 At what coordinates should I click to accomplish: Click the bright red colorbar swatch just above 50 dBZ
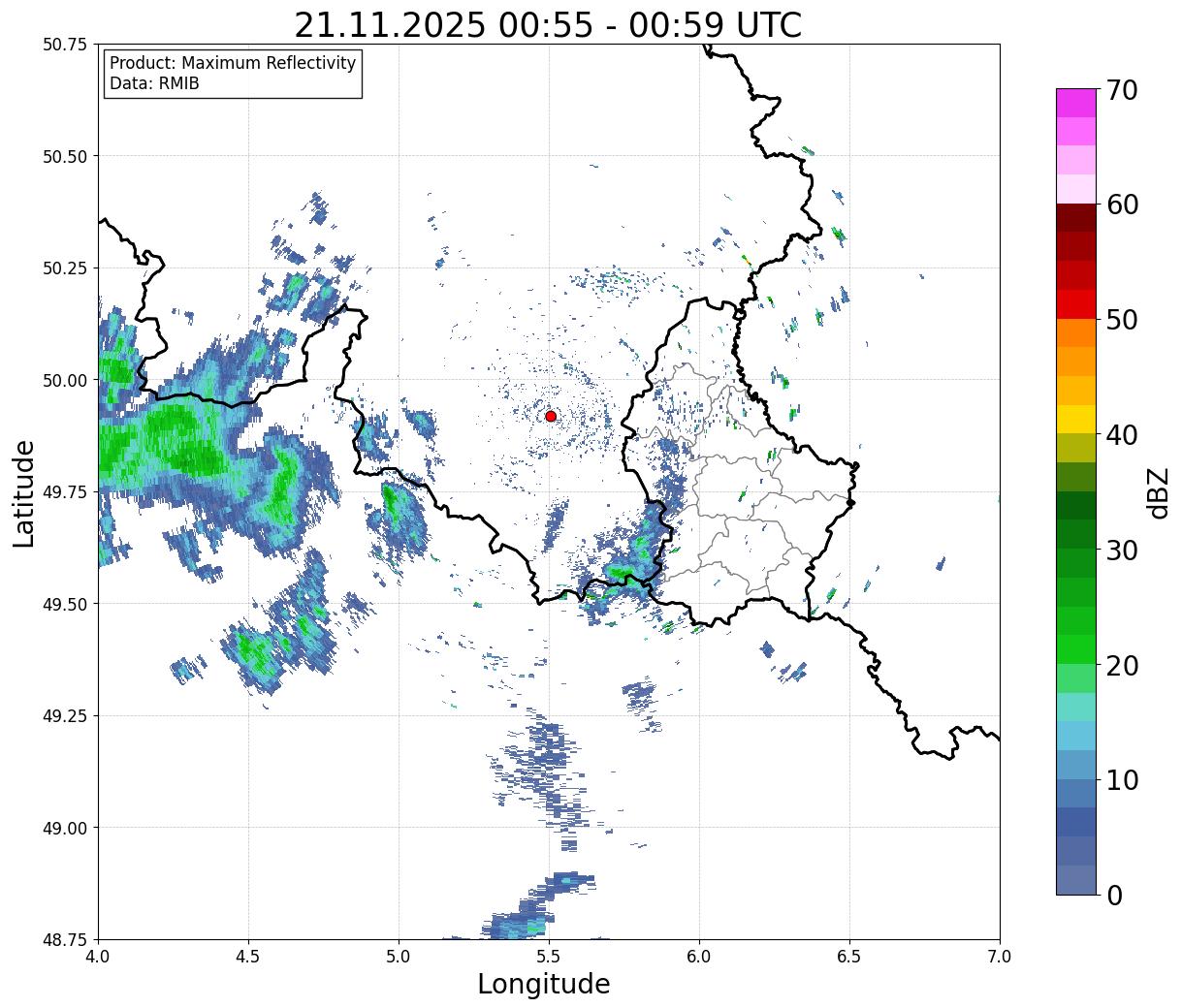pos(1076,304)
